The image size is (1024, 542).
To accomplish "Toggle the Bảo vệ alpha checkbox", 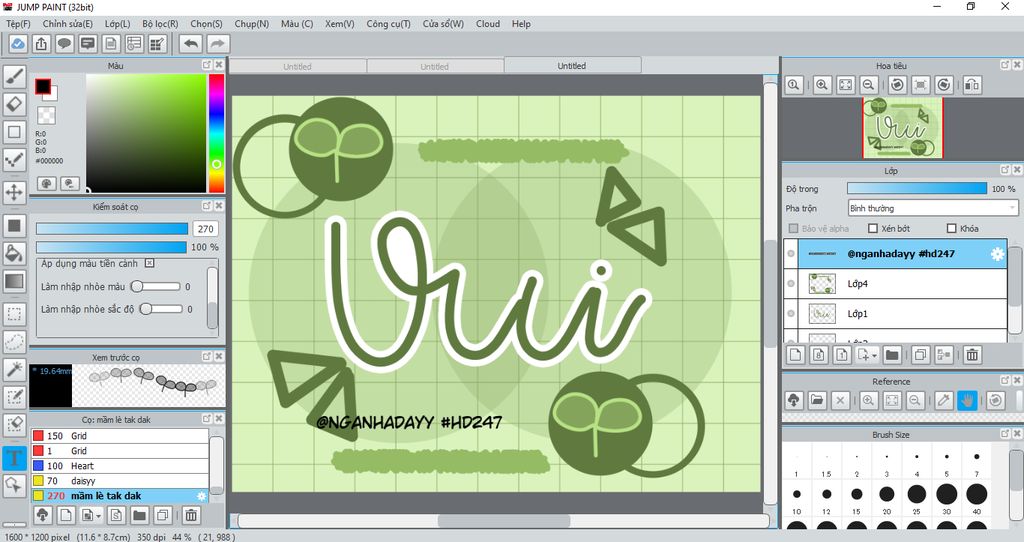I will (x=793, y=228).
